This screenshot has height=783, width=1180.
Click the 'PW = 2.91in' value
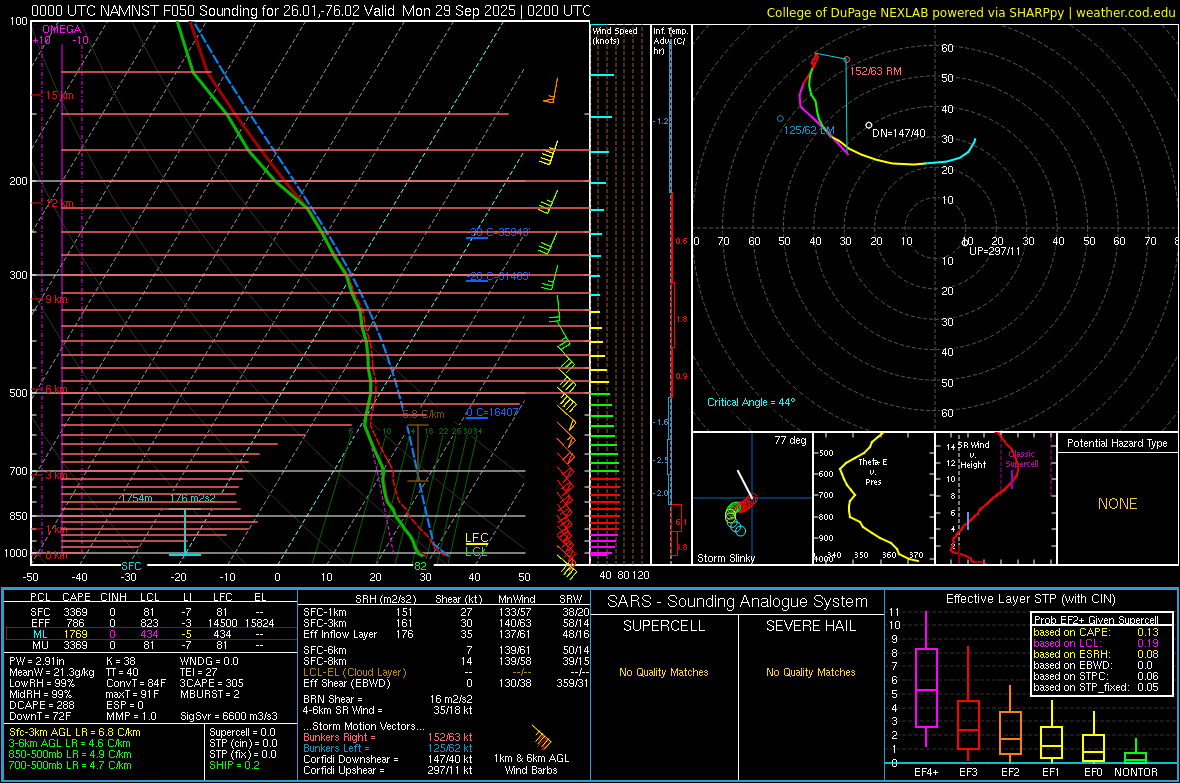37,661
